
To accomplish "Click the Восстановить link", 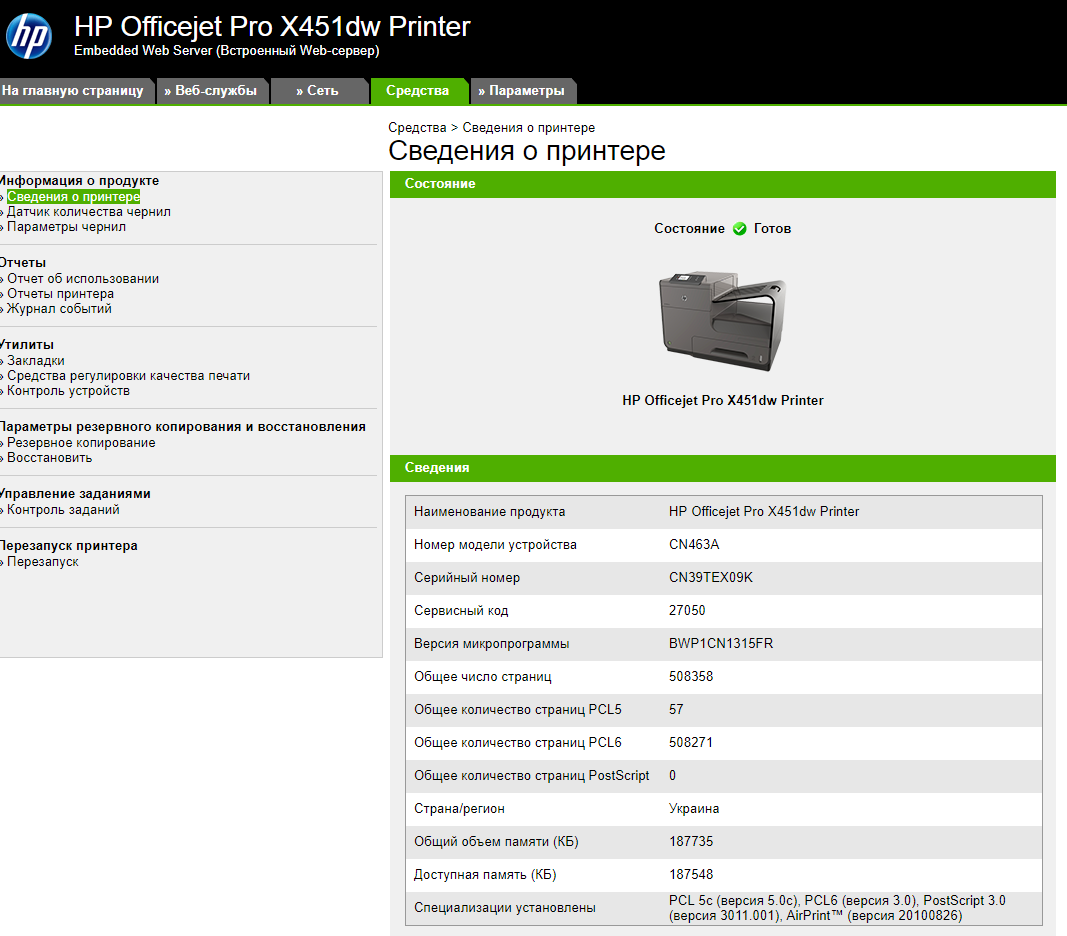I will pyautogui.click(x=49, y=457).
